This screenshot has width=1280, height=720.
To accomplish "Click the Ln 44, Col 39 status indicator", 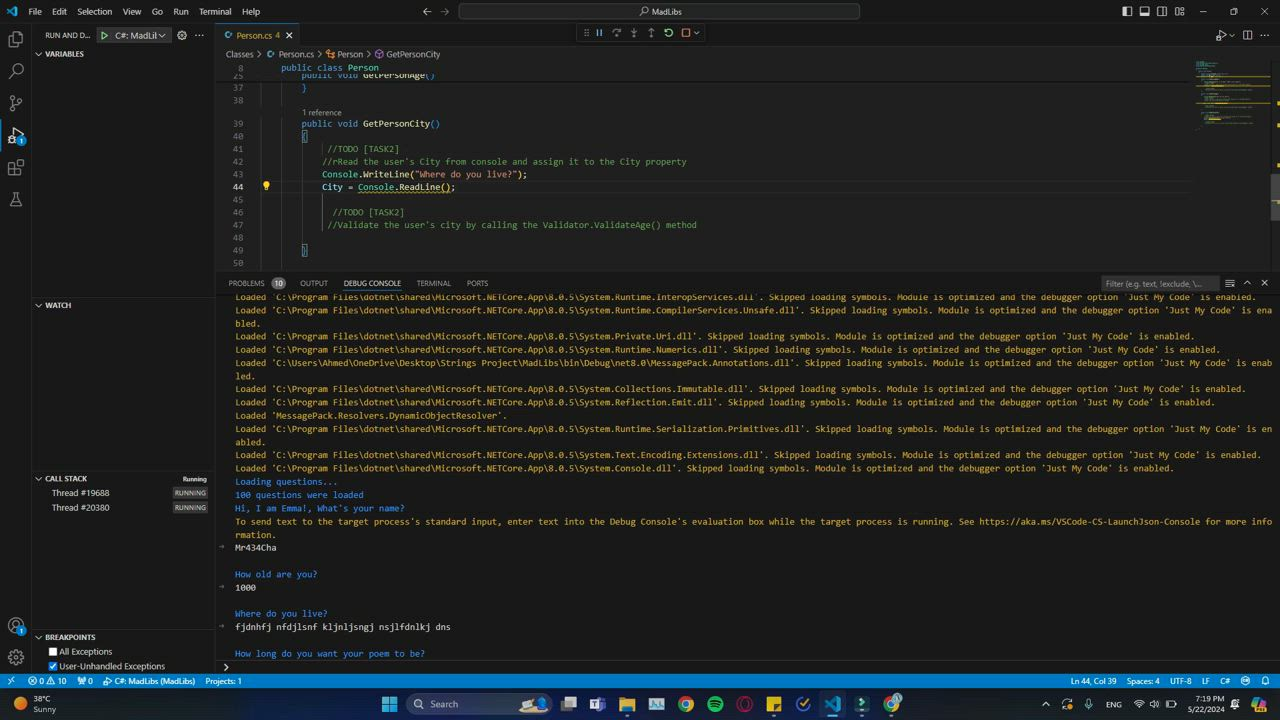I will click(1093, 681).
